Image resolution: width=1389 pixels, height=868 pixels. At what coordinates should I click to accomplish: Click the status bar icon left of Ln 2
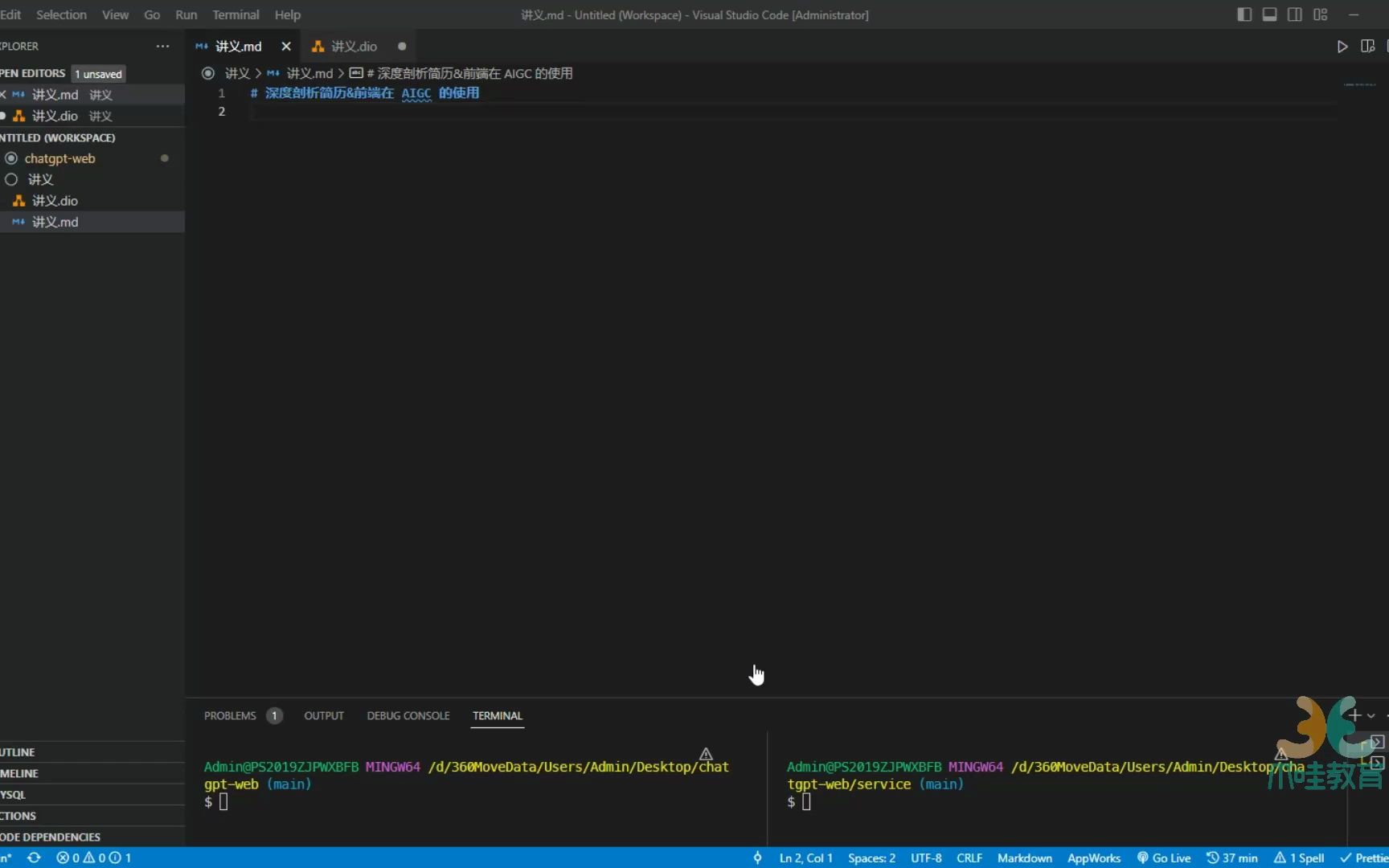point(757,858)
